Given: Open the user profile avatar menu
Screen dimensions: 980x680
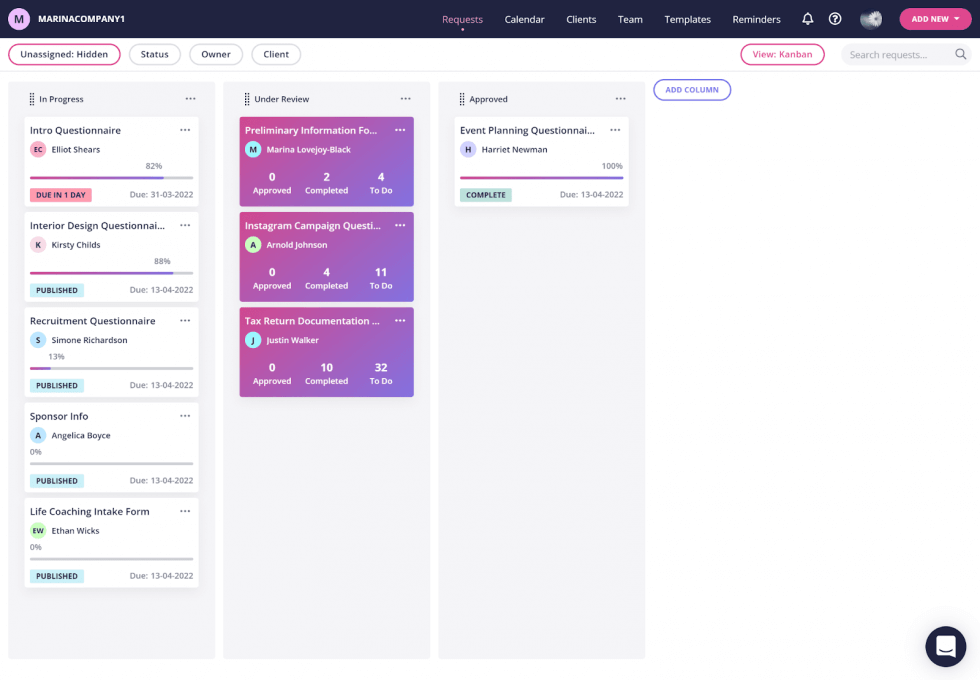Looking at the screenshot, I should (x=869, y=19).
